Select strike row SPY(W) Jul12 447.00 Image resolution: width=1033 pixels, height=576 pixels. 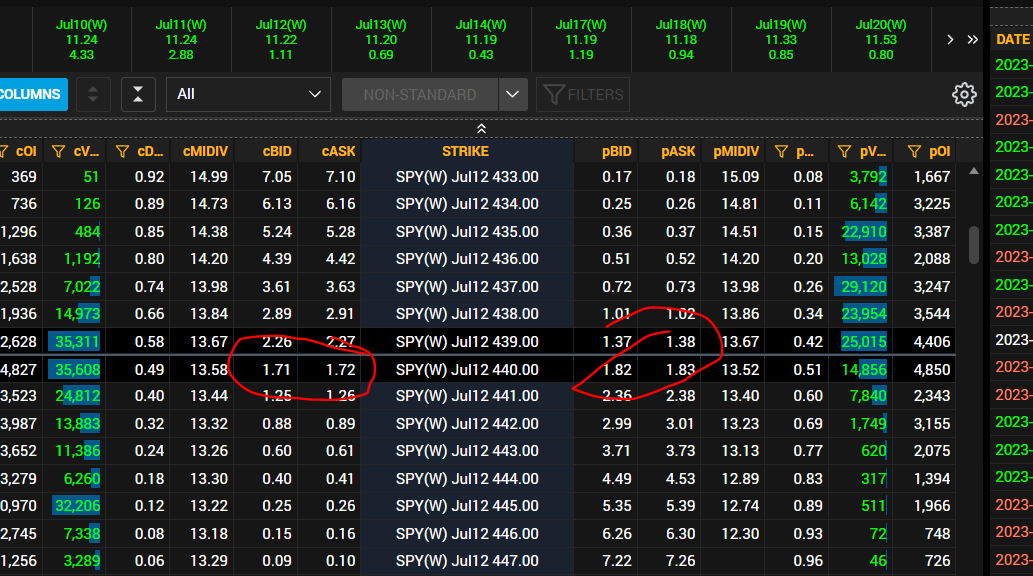pos(467,561)
